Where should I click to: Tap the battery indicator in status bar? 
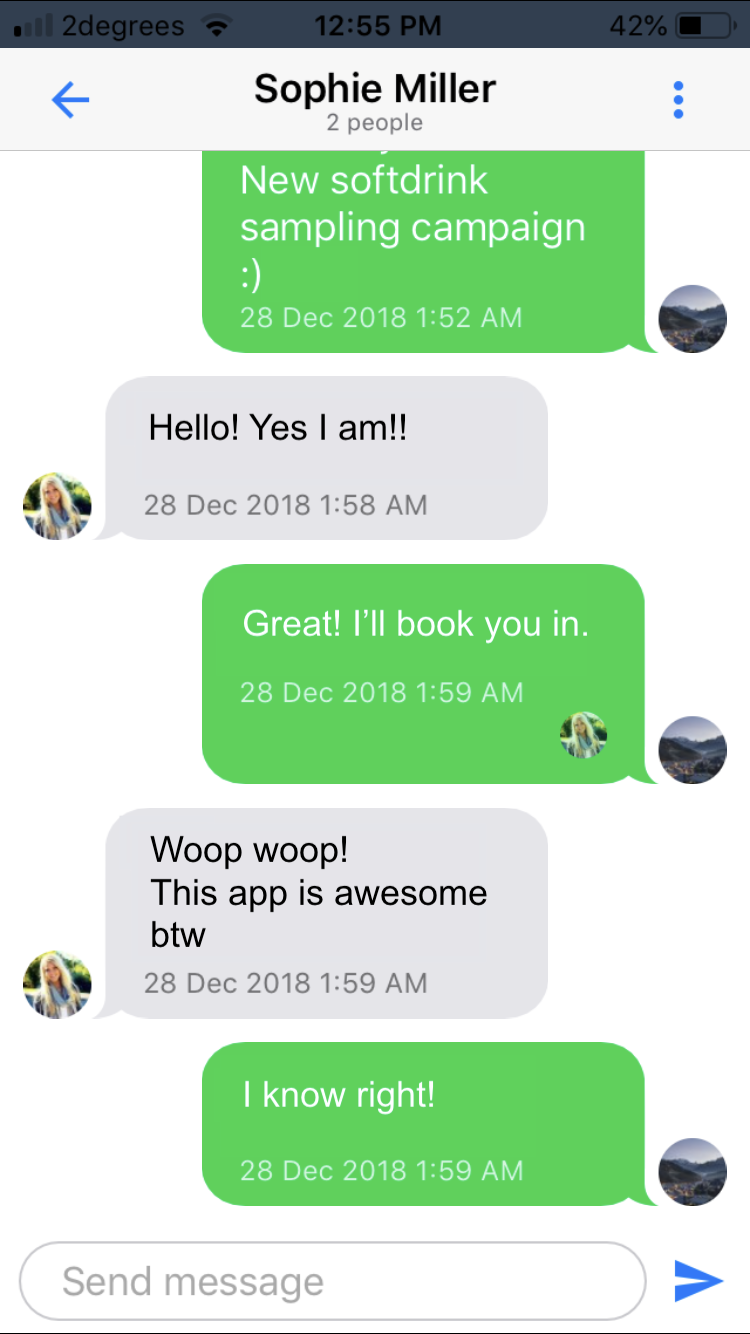tap(705, 25)
